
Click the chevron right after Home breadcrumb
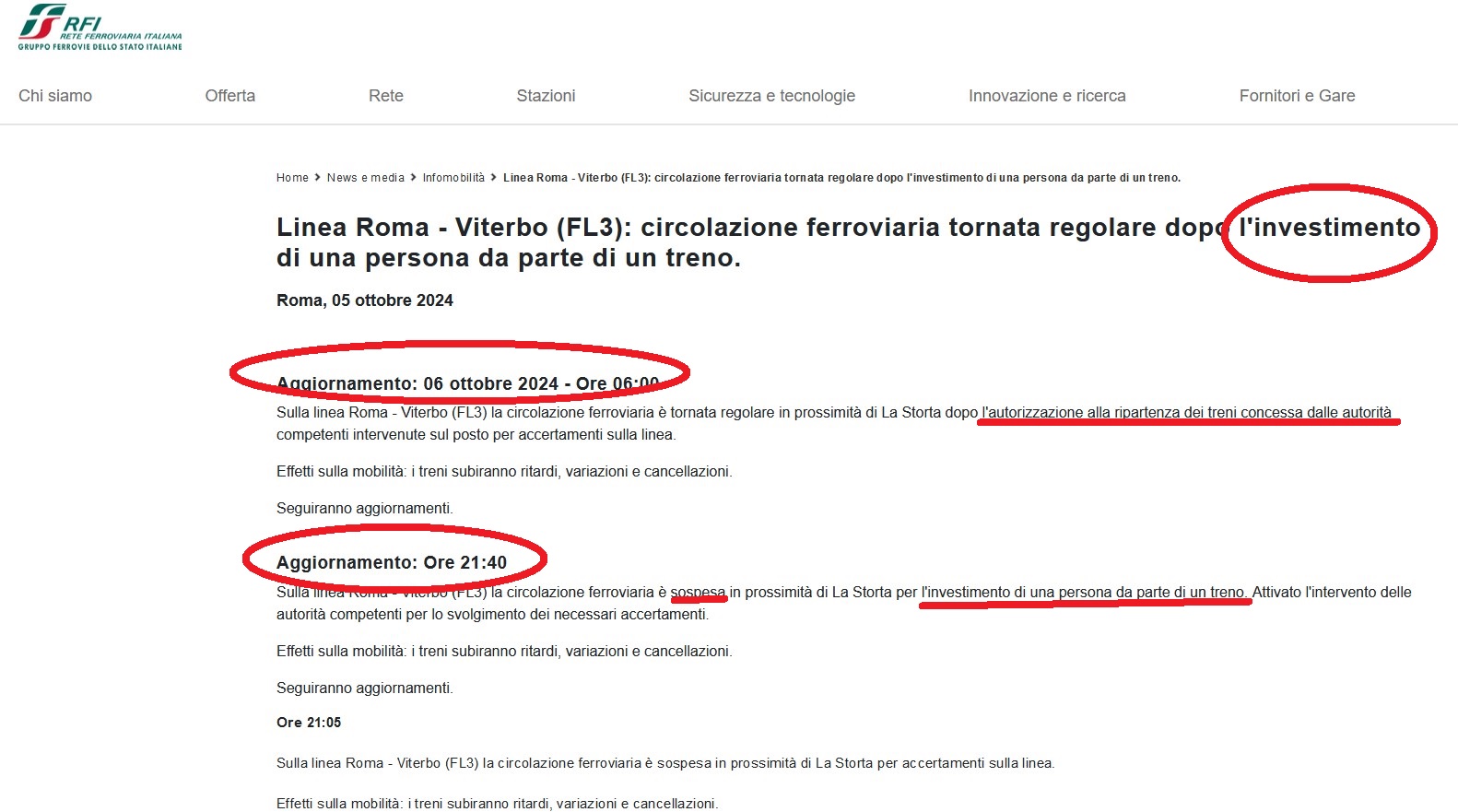[317, 178]
